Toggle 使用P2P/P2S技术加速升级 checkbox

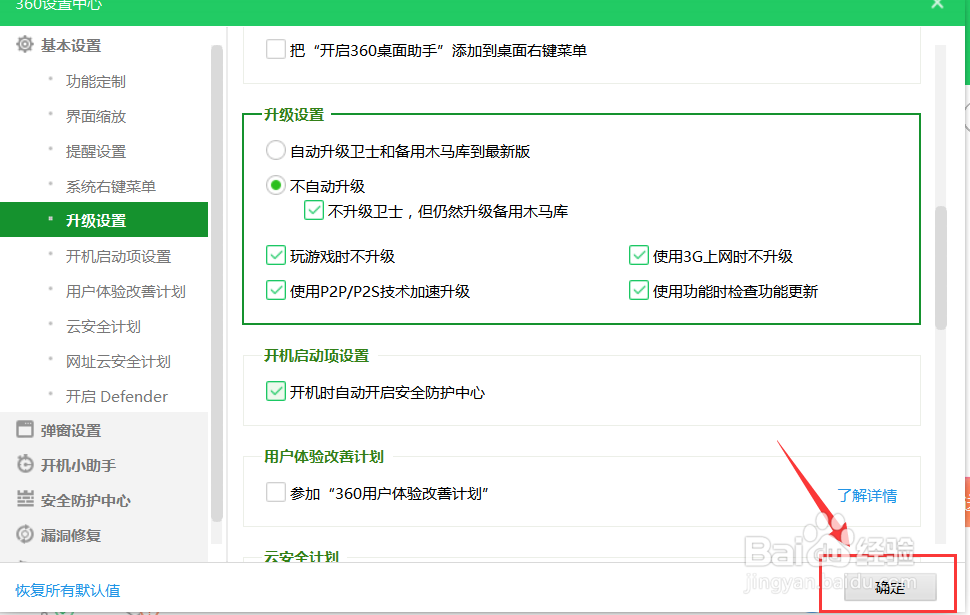click(x=275, y=290)
